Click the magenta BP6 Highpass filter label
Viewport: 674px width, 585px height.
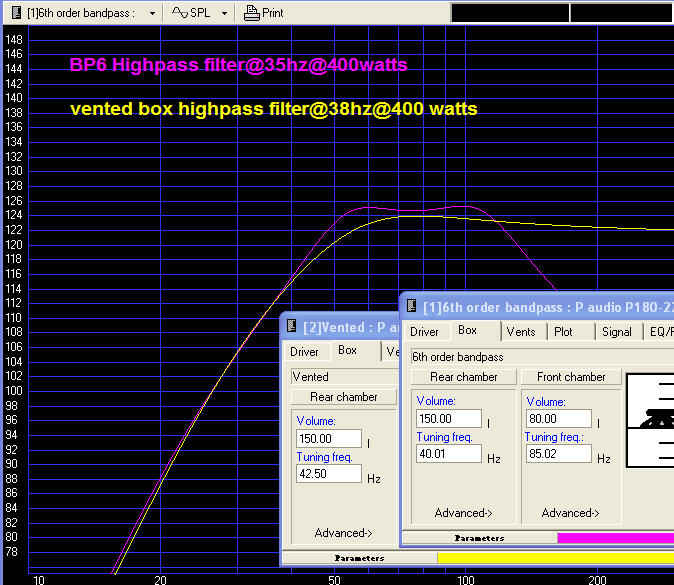(x=239, y=65)
